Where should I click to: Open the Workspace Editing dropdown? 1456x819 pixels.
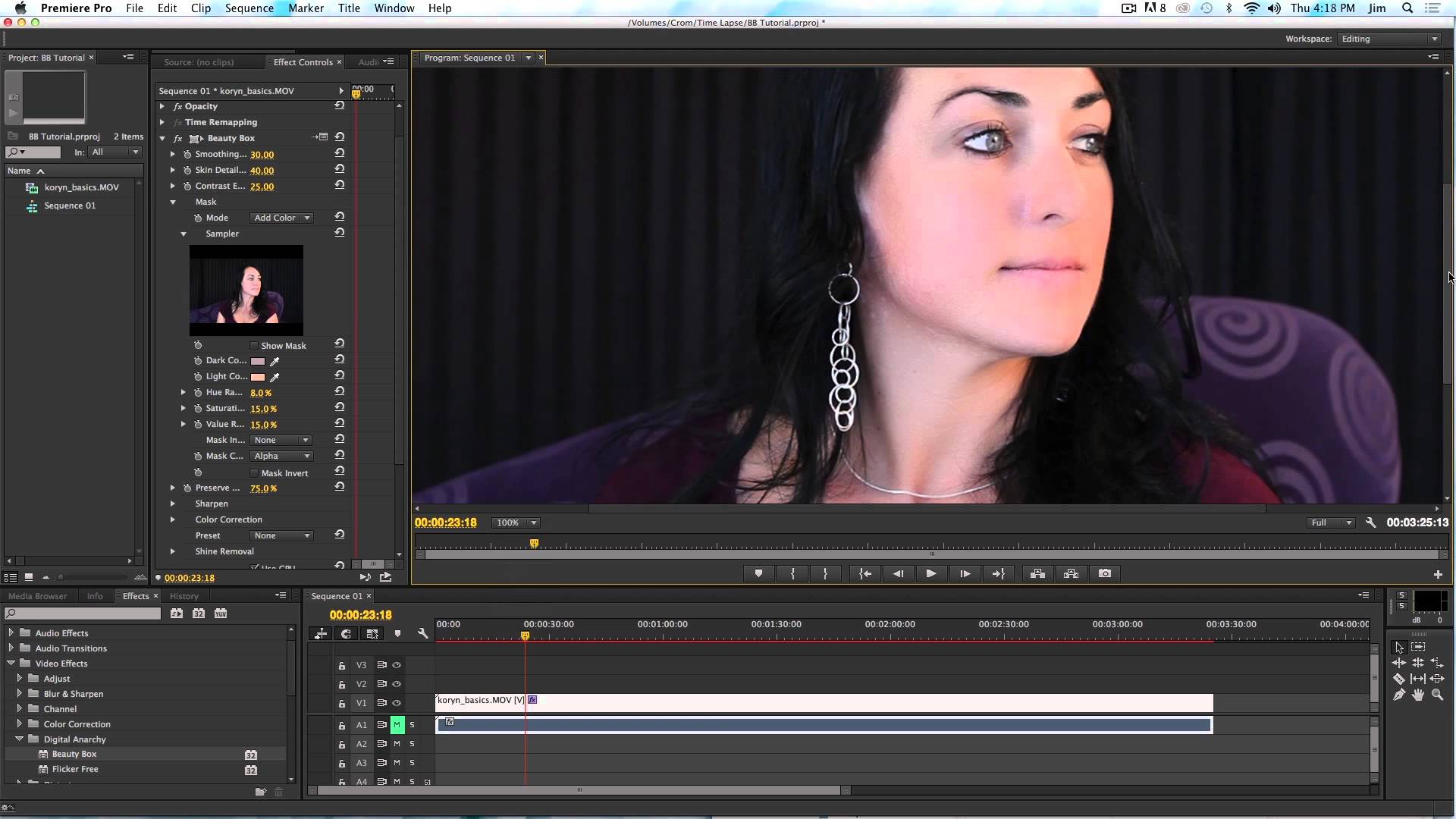point(1389,39)
